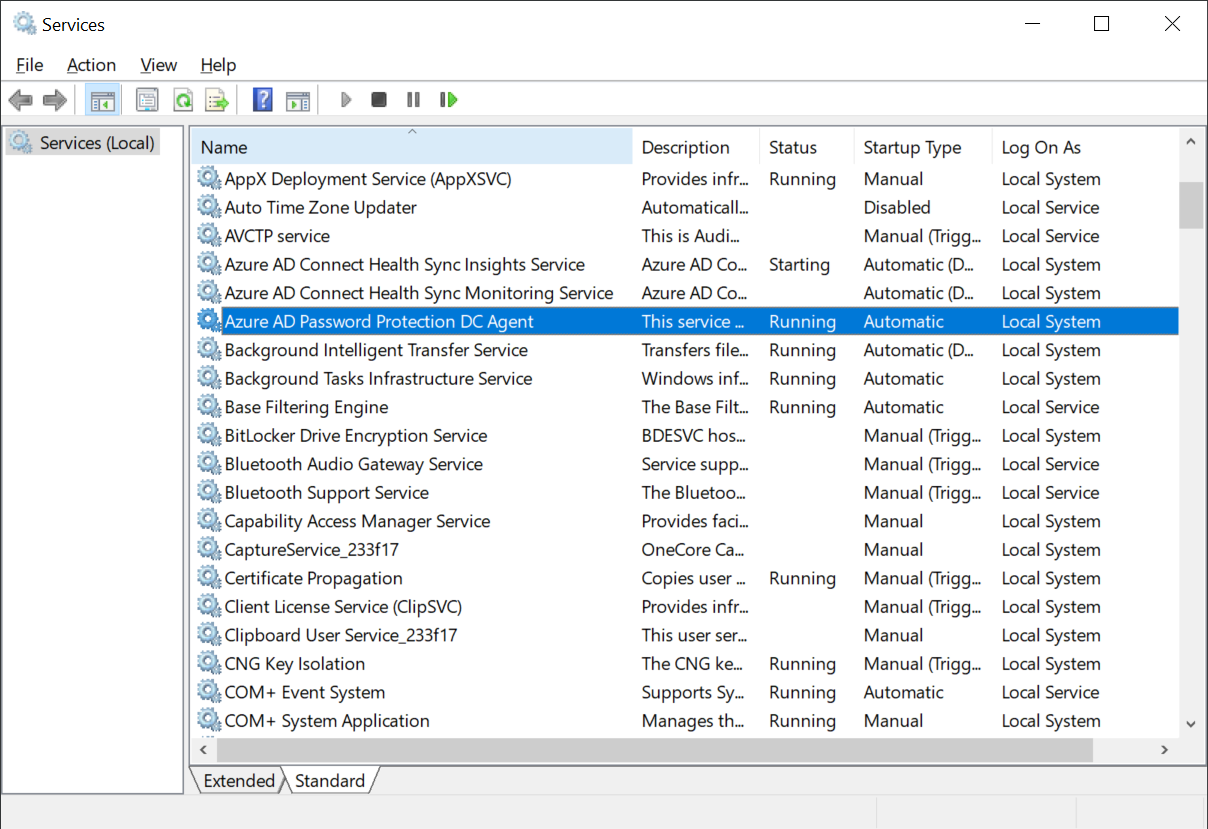Viewport: 1208px width, 829px height.
Task: Click the 'This is Audi...' description cell
Action: click(691, 236)
